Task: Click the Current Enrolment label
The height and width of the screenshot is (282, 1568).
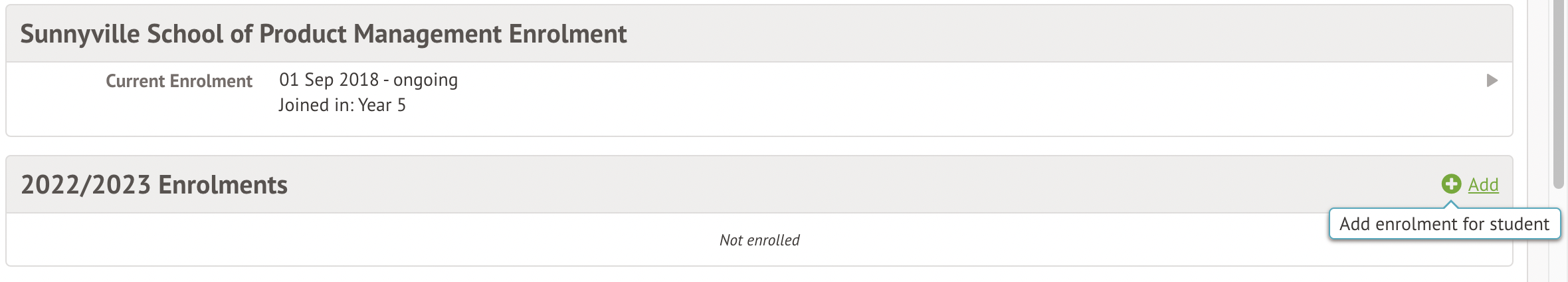Action: coord(179,80)
